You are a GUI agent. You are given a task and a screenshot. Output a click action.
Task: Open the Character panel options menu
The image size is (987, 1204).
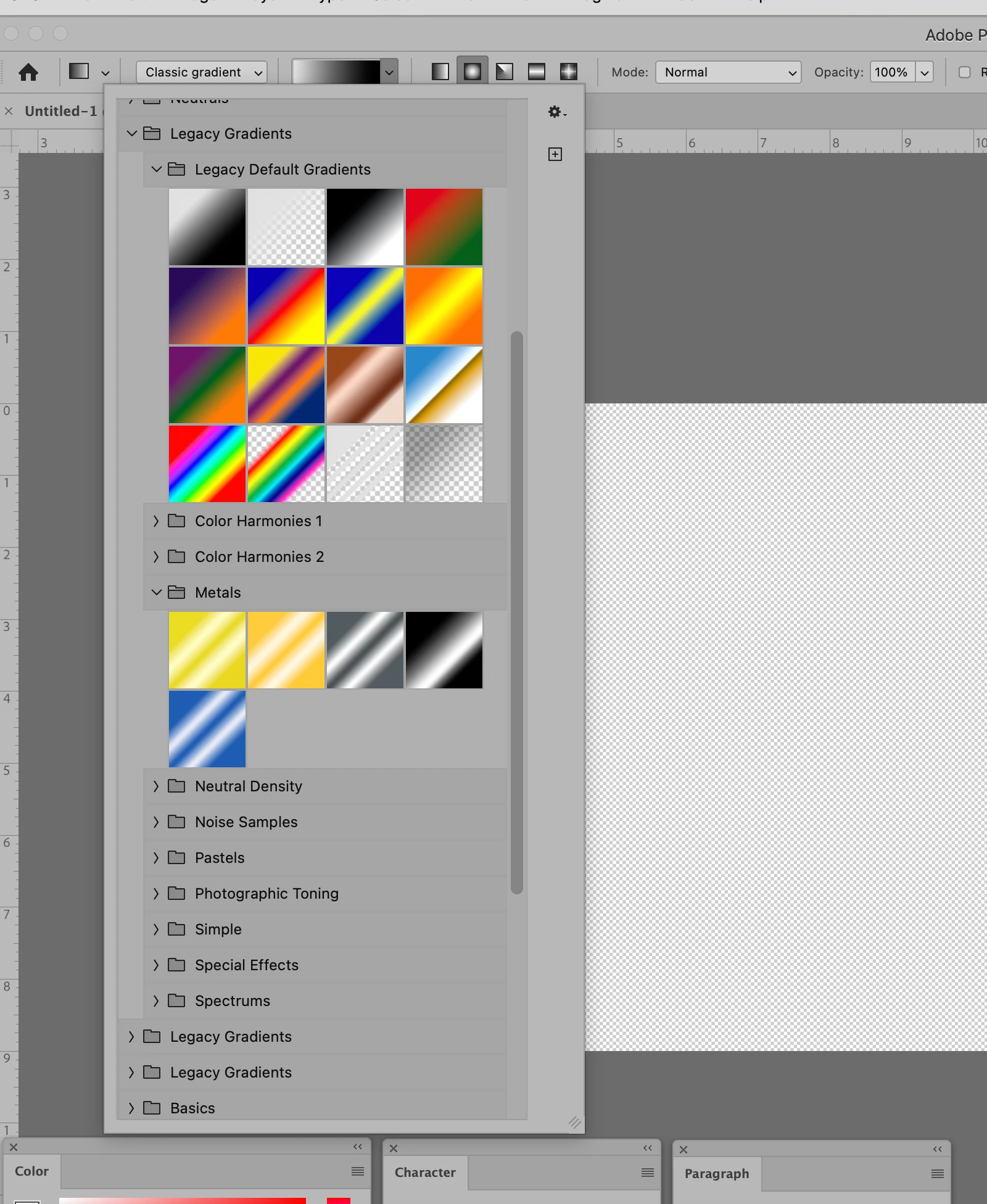tap(648, 1173)
